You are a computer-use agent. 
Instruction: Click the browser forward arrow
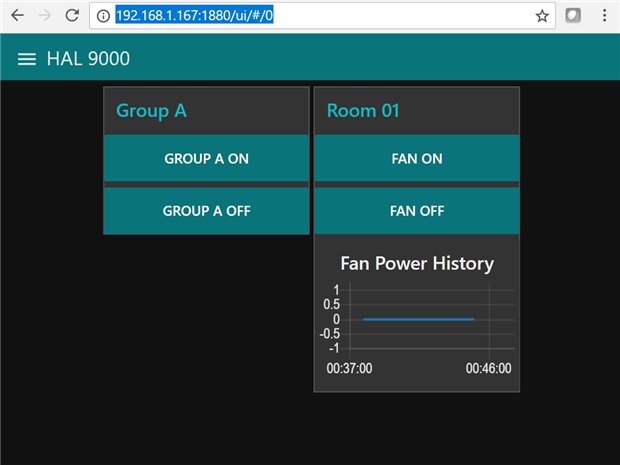pos(45,15)
